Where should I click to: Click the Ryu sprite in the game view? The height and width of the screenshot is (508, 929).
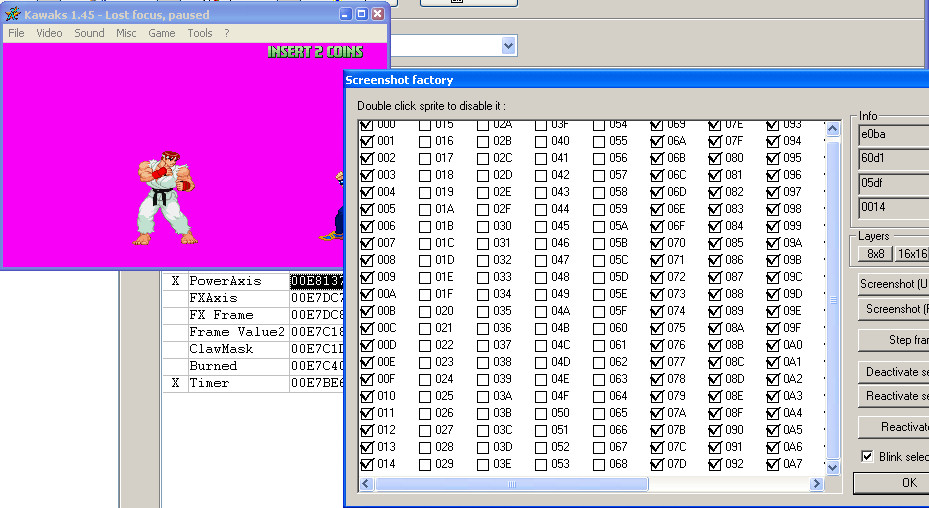coord(166,197)
